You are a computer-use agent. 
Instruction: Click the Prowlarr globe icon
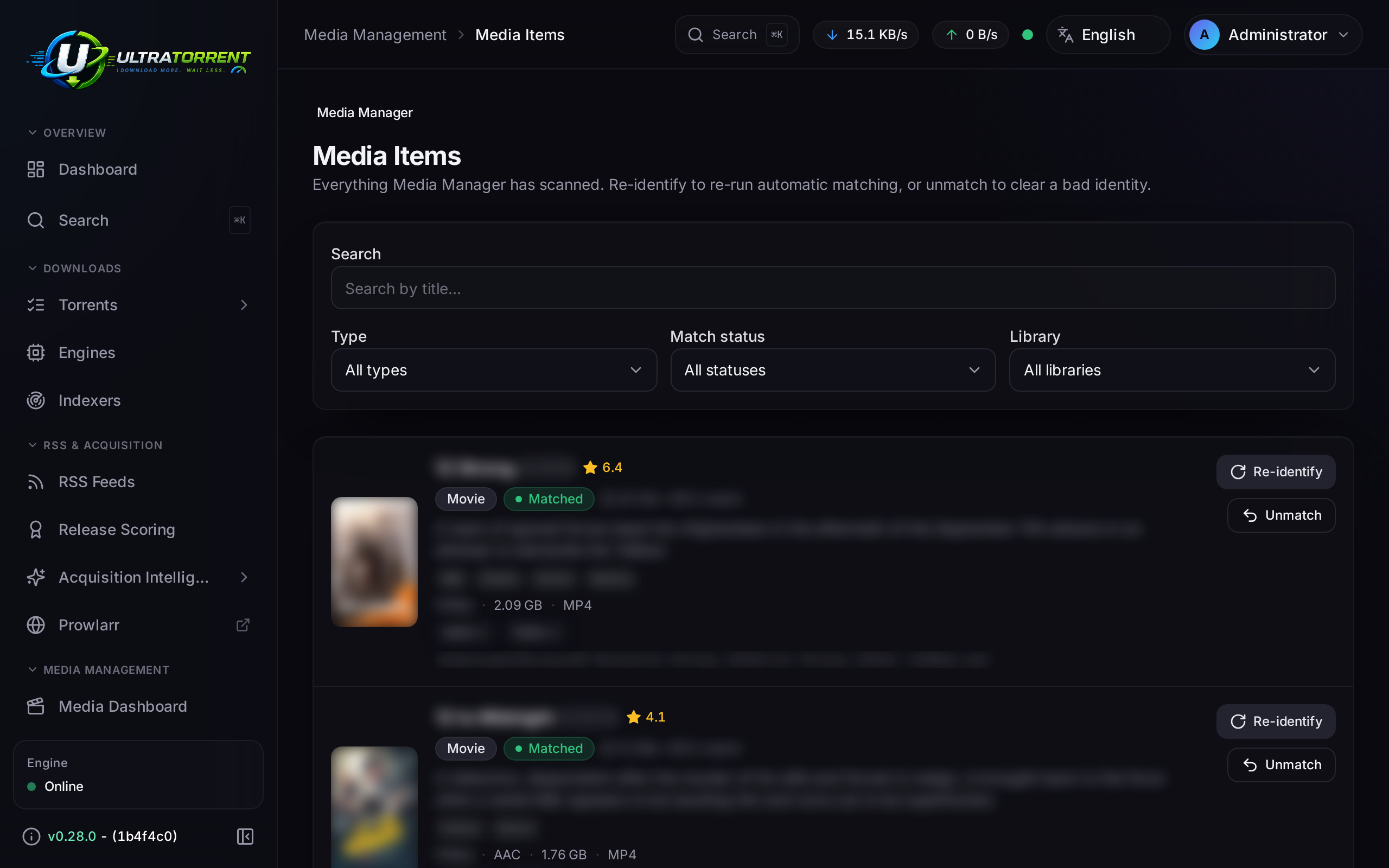coord(36,624)
